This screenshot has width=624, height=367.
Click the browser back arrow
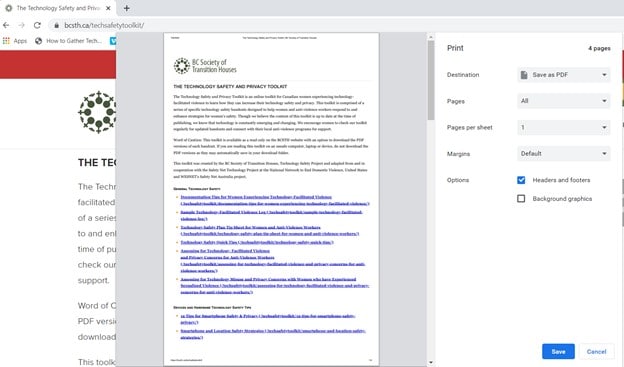[x=6, y=25]
